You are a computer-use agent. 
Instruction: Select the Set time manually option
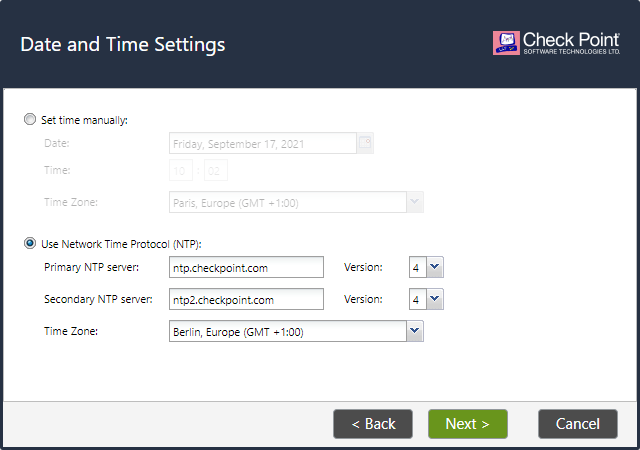30,119
